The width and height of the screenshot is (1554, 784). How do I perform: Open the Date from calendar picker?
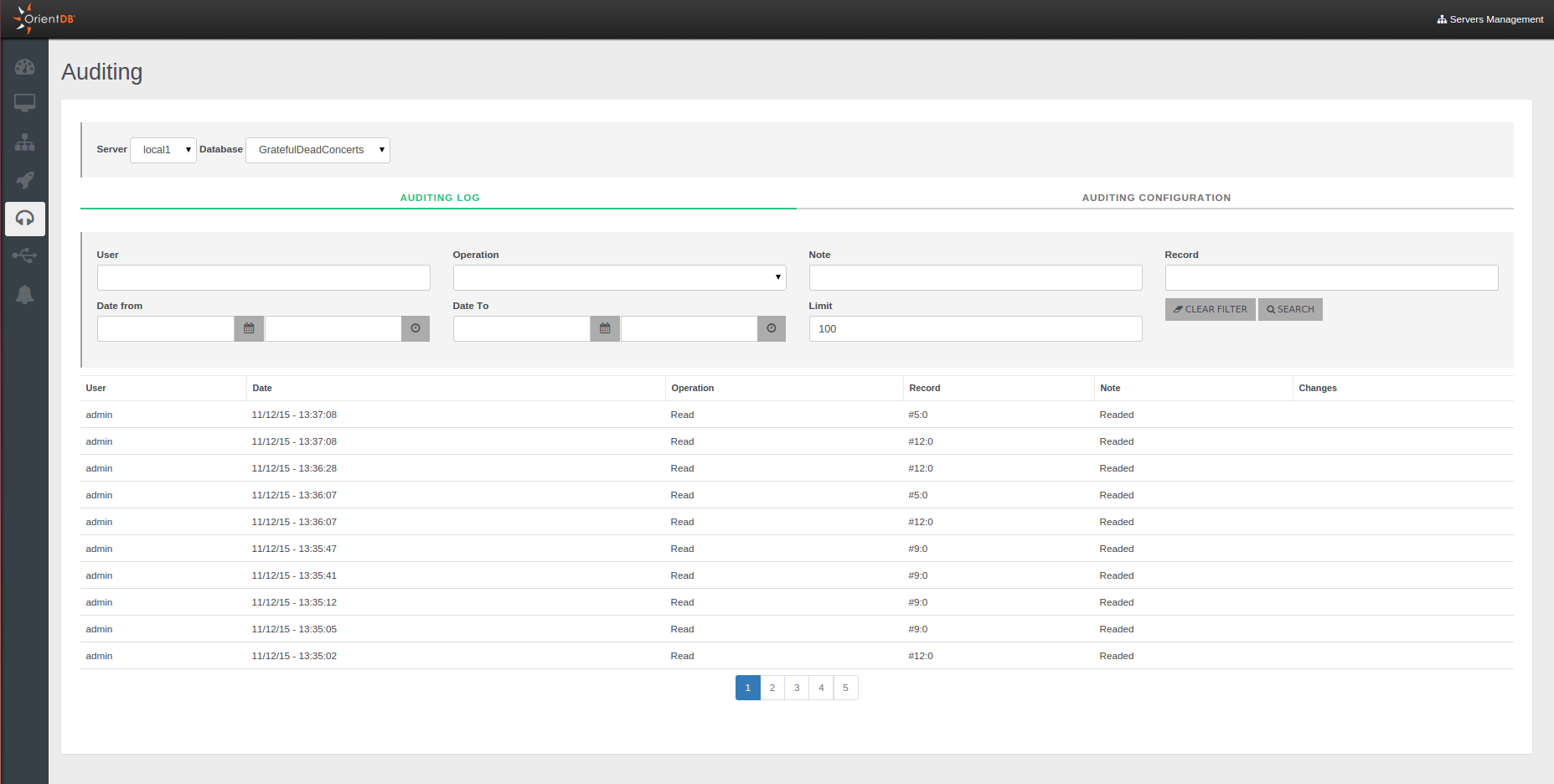click(x=249, y=328)
